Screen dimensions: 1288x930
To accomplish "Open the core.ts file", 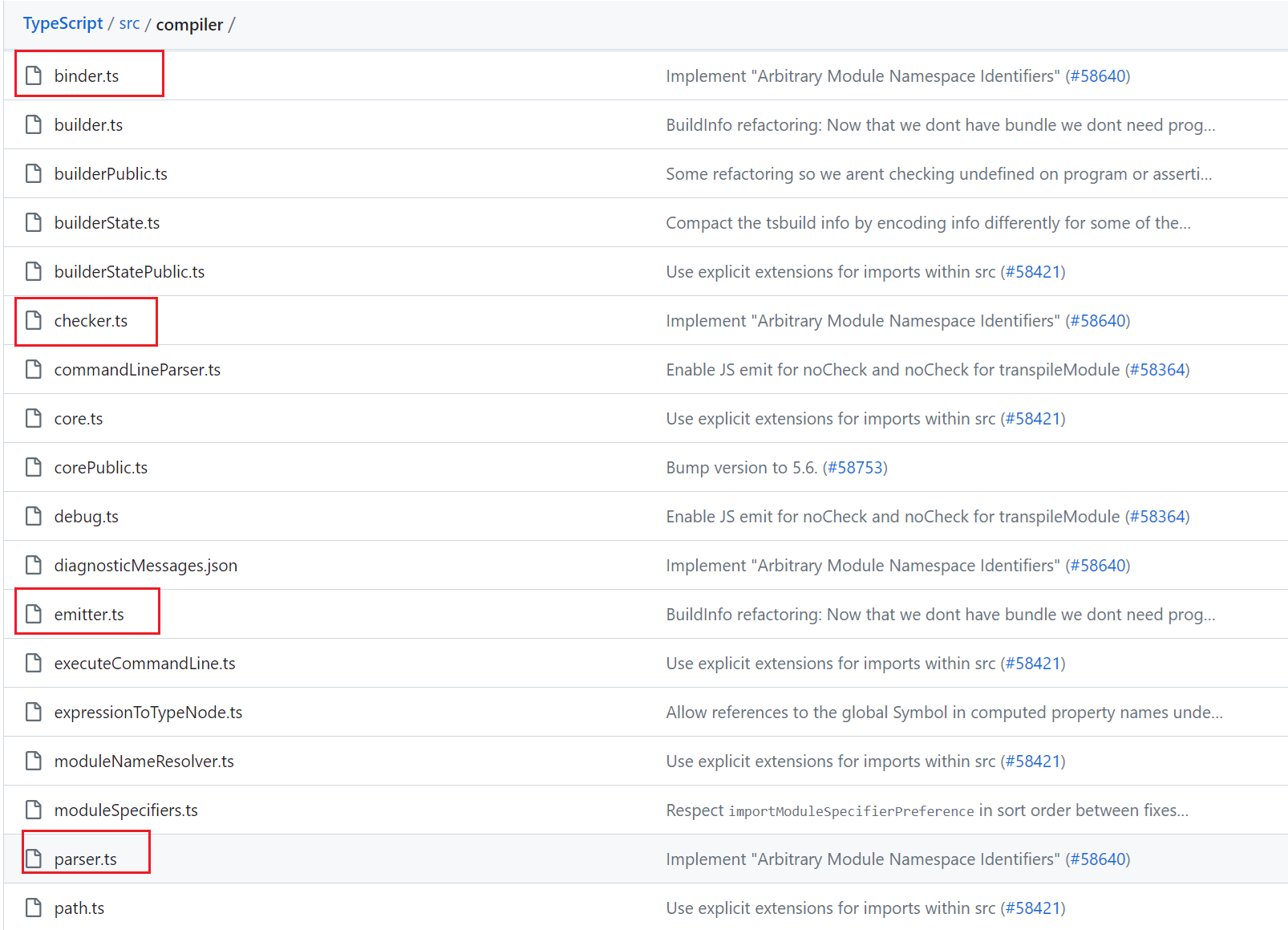I will point(79,418).
